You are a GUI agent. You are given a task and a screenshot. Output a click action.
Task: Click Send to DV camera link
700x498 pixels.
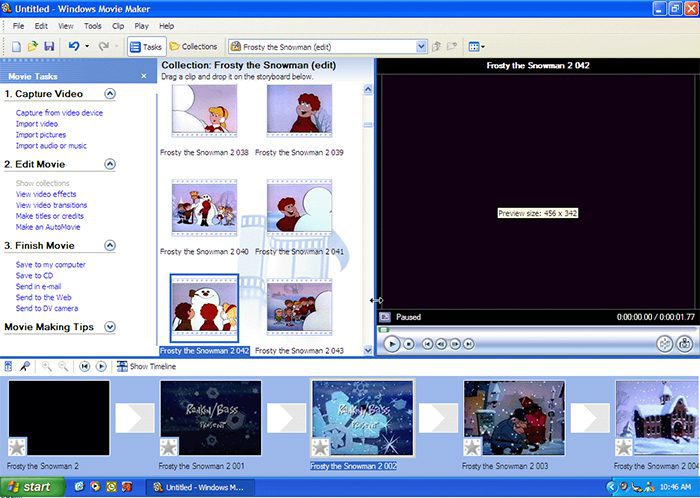click(47, 308)
